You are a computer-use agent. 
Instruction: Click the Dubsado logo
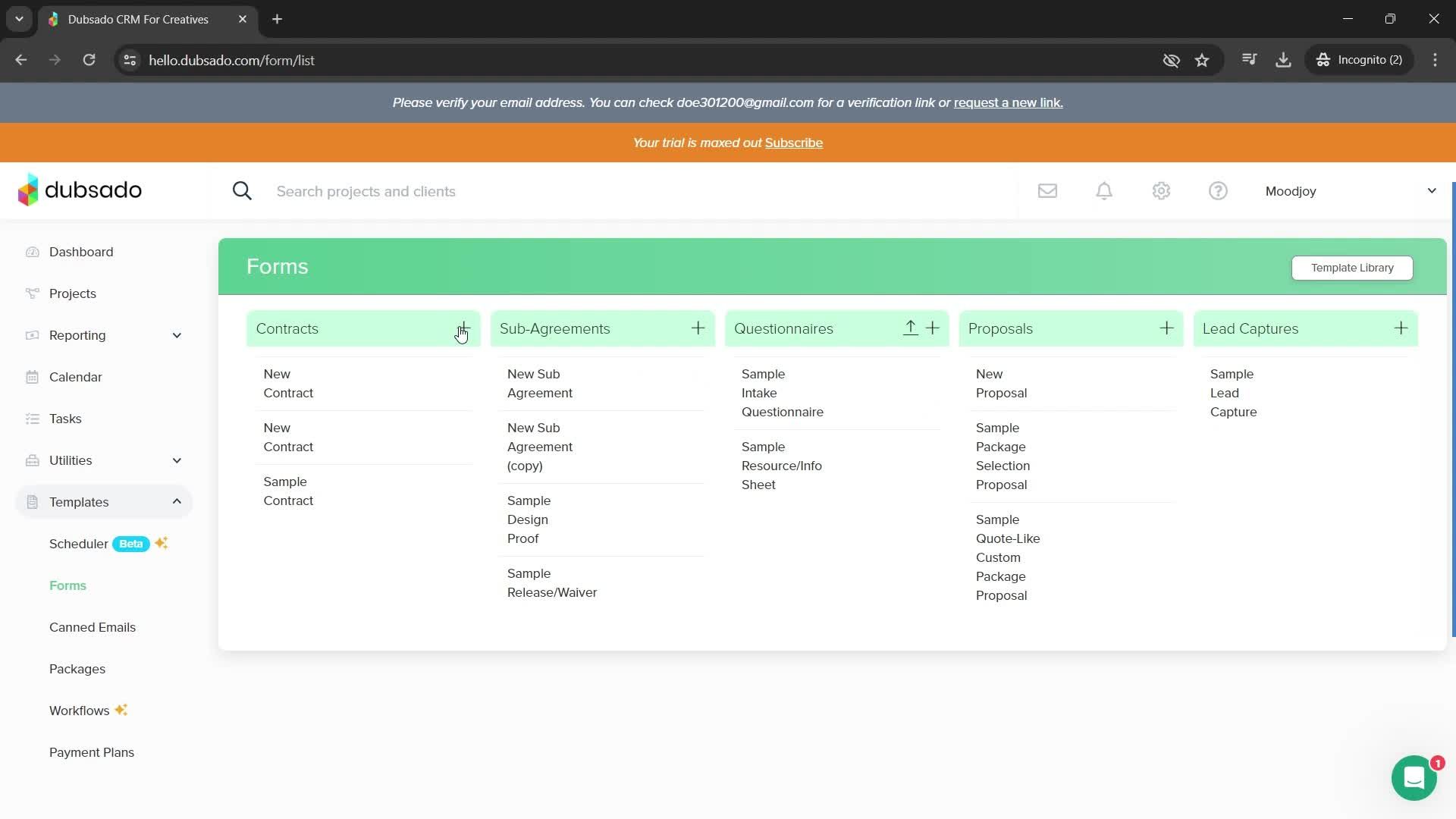click(80, 190)
